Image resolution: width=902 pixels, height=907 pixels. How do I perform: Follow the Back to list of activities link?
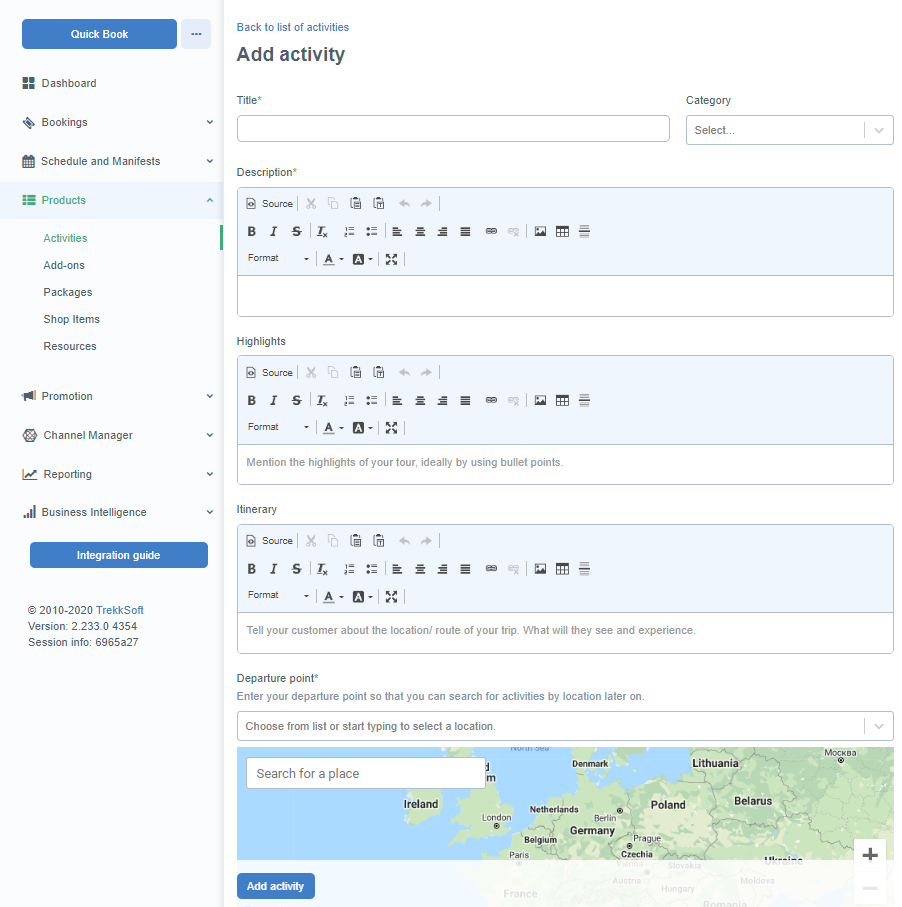293,27
